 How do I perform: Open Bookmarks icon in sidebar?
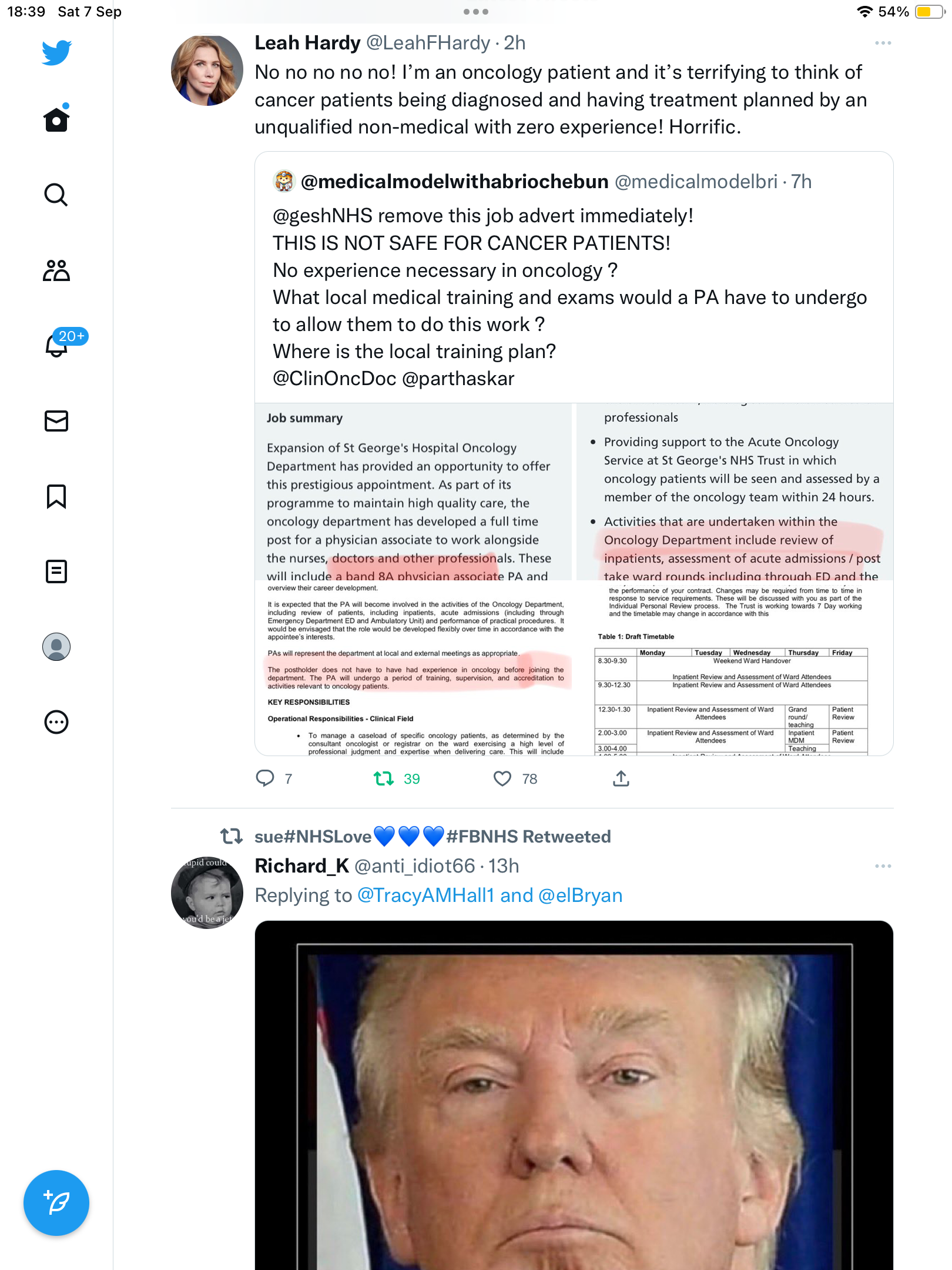(56, 496)
